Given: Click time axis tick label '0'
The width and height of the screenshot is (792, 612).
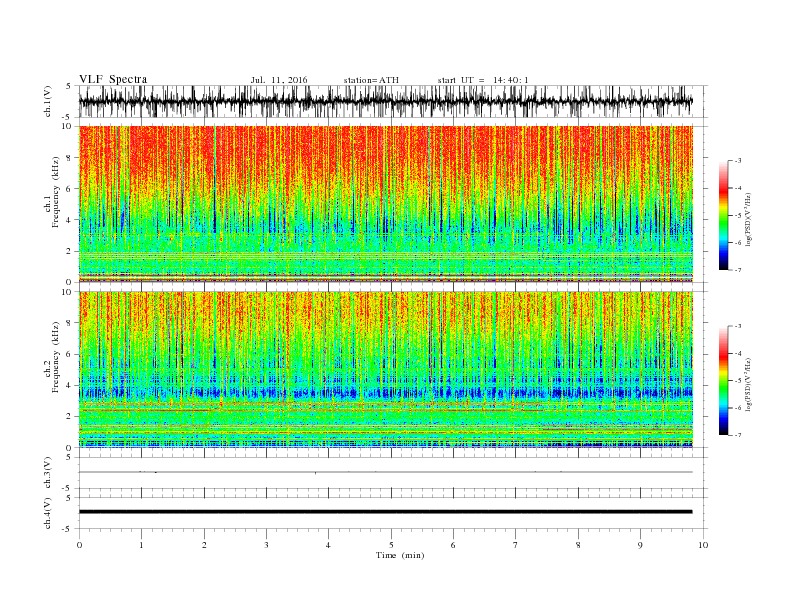Looking at the screenshot, I should pyautogui.click(x=79, y=545).
